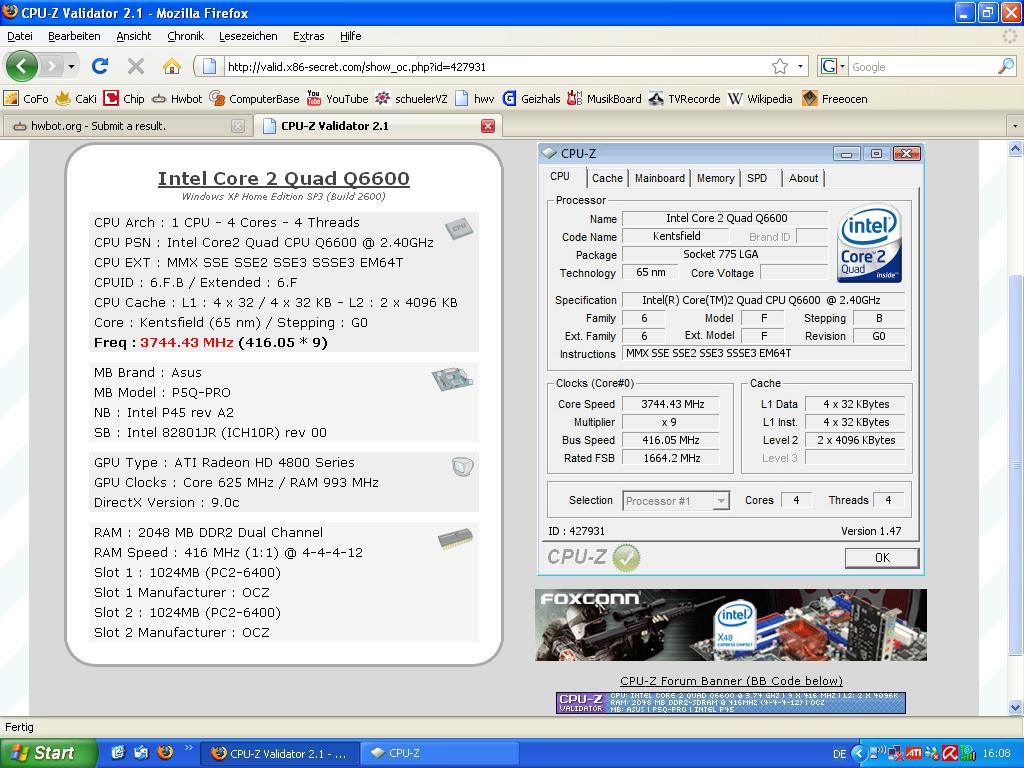Open the TVRecorde bookmark
The image size is (1024, 768).
684,99
